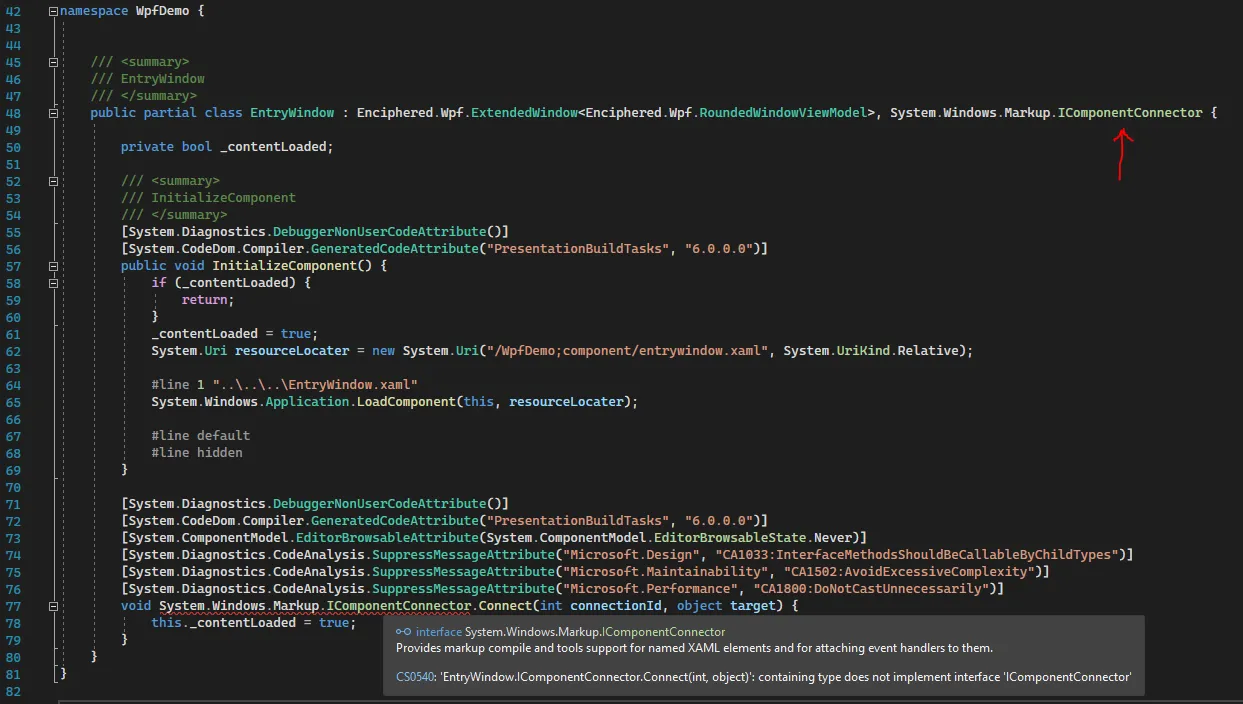This screenshot has height=704, width=1243.
Task: Click the CA1033:InterfaceMethodsShouldBeCallableByChildTypes string
Action: click(x=915, y=555)
